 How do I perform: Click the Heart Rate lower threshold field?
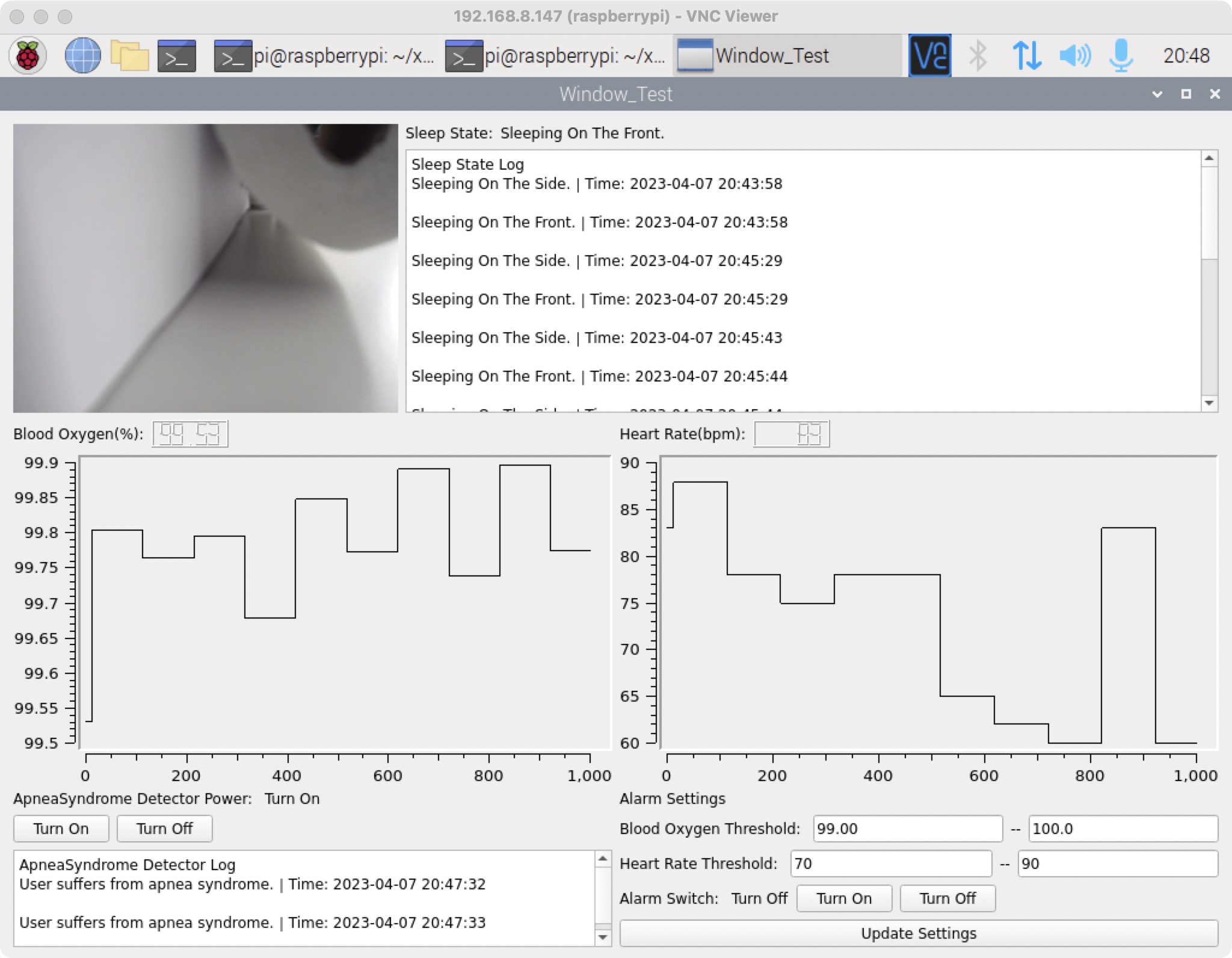click(x=890, y=864)
